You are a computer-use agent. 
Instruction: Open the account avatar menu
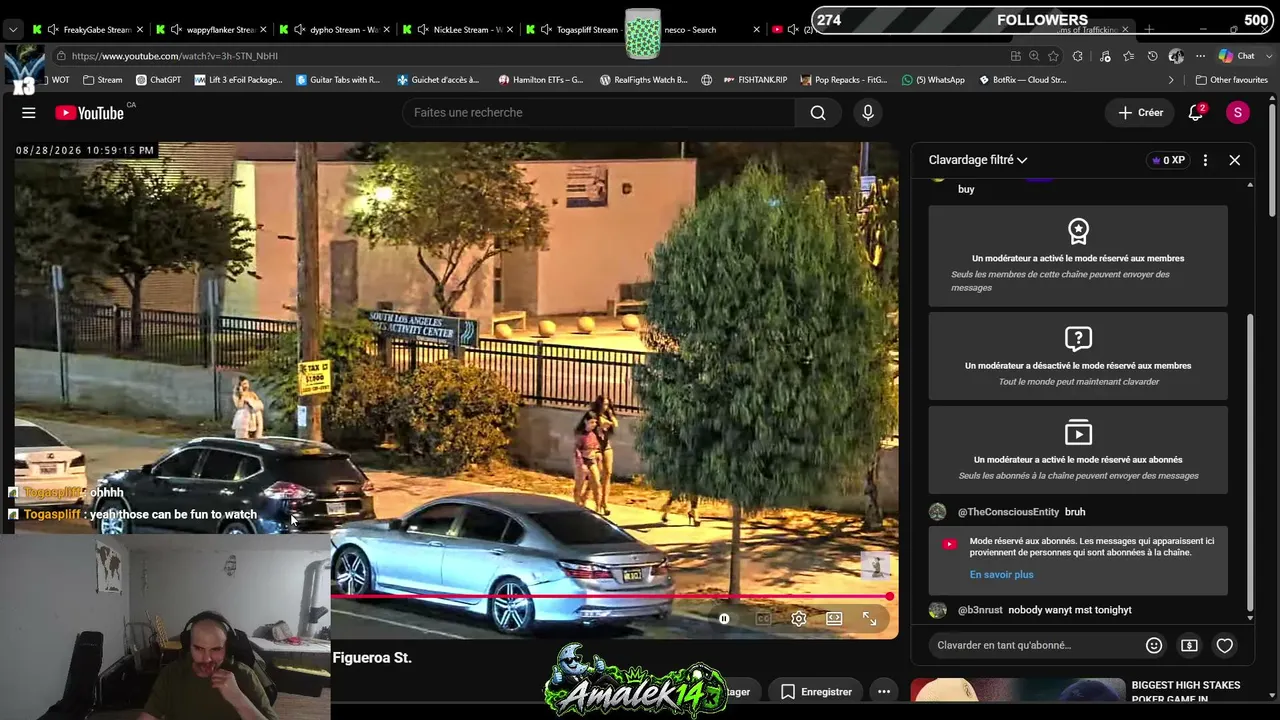pos(1237,113)
